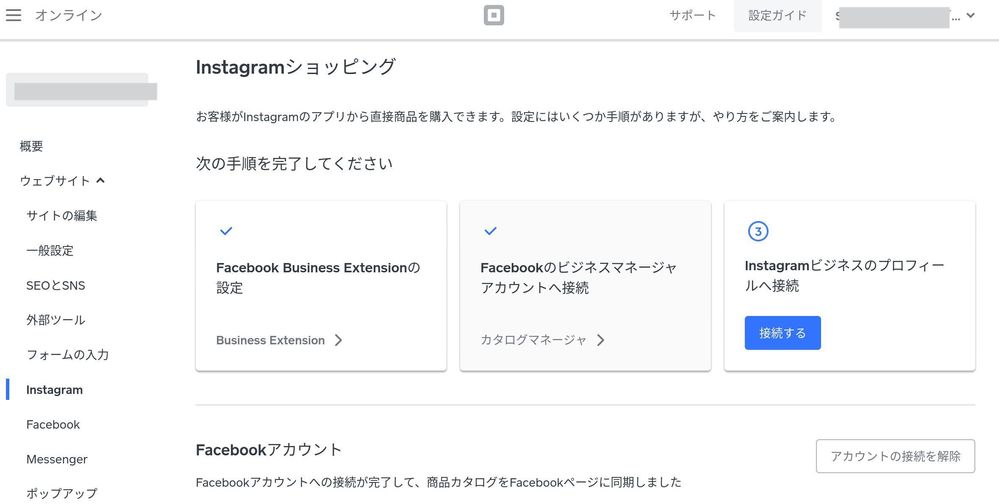Image resolution: width=999 pixels, height=504 pixels.
Task: Click the Square logo icon
Action: click(x=492, y=16)
